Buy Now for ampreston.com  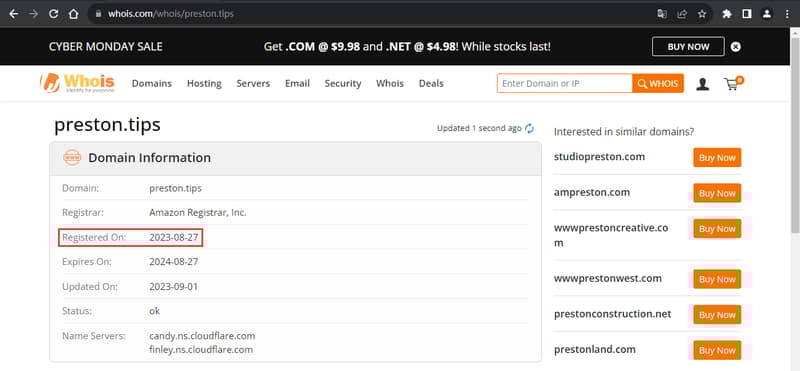(717, 193)
